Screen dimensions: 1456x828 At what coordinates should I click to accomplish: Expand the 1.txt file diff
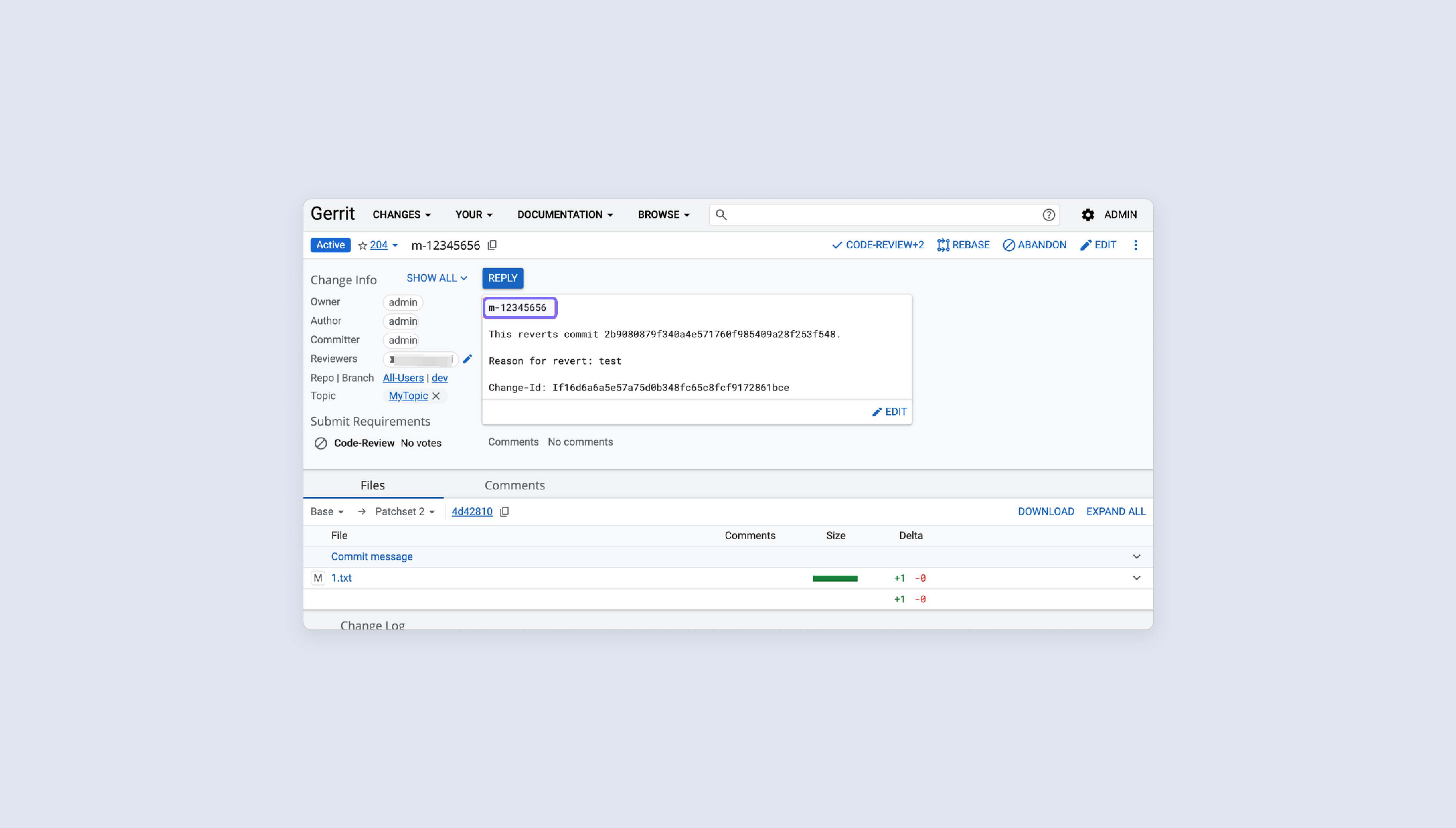(x=1137, y=578)
